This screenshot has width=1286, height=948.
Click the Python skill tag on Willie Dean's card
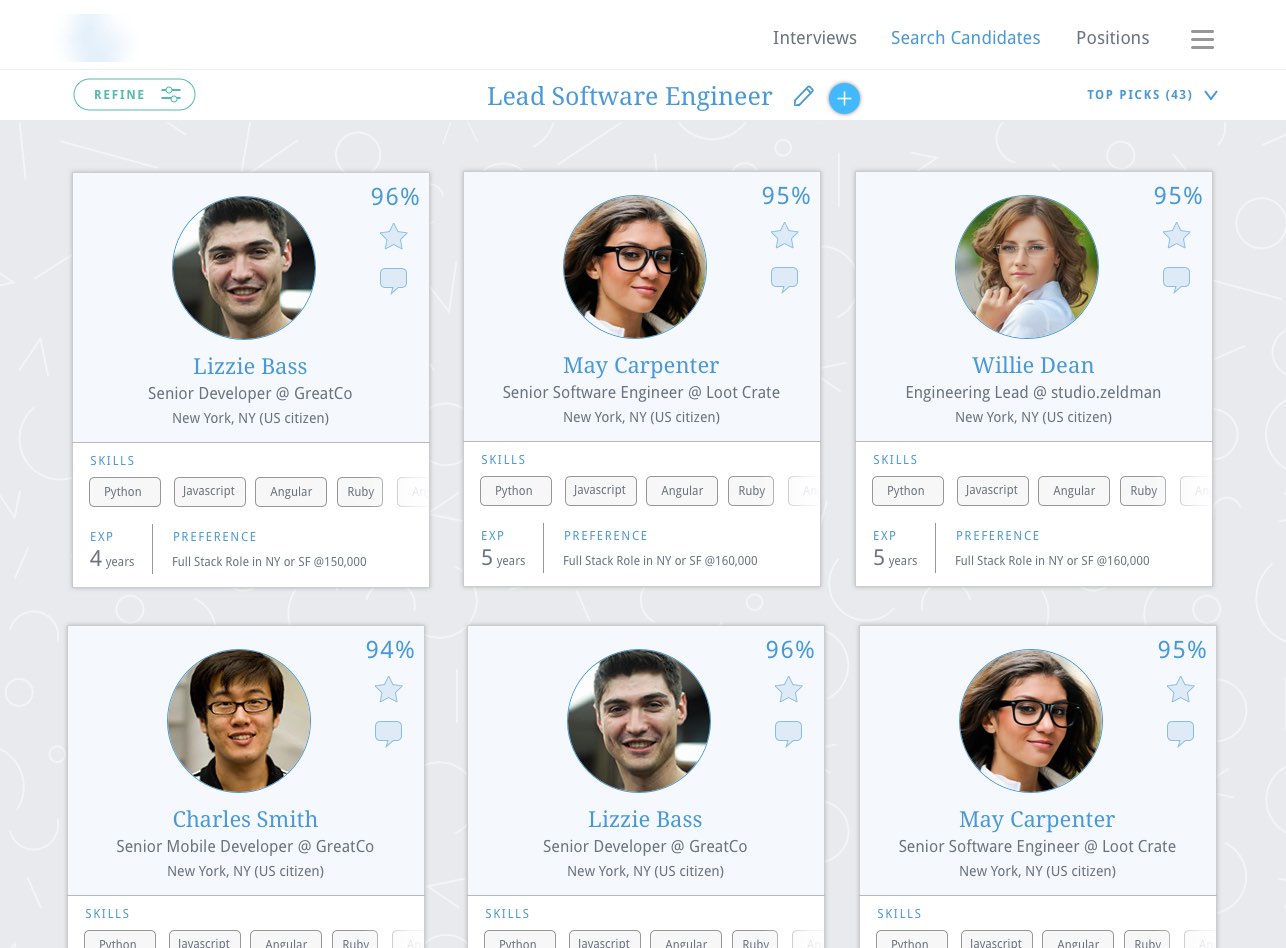point(906,491)
